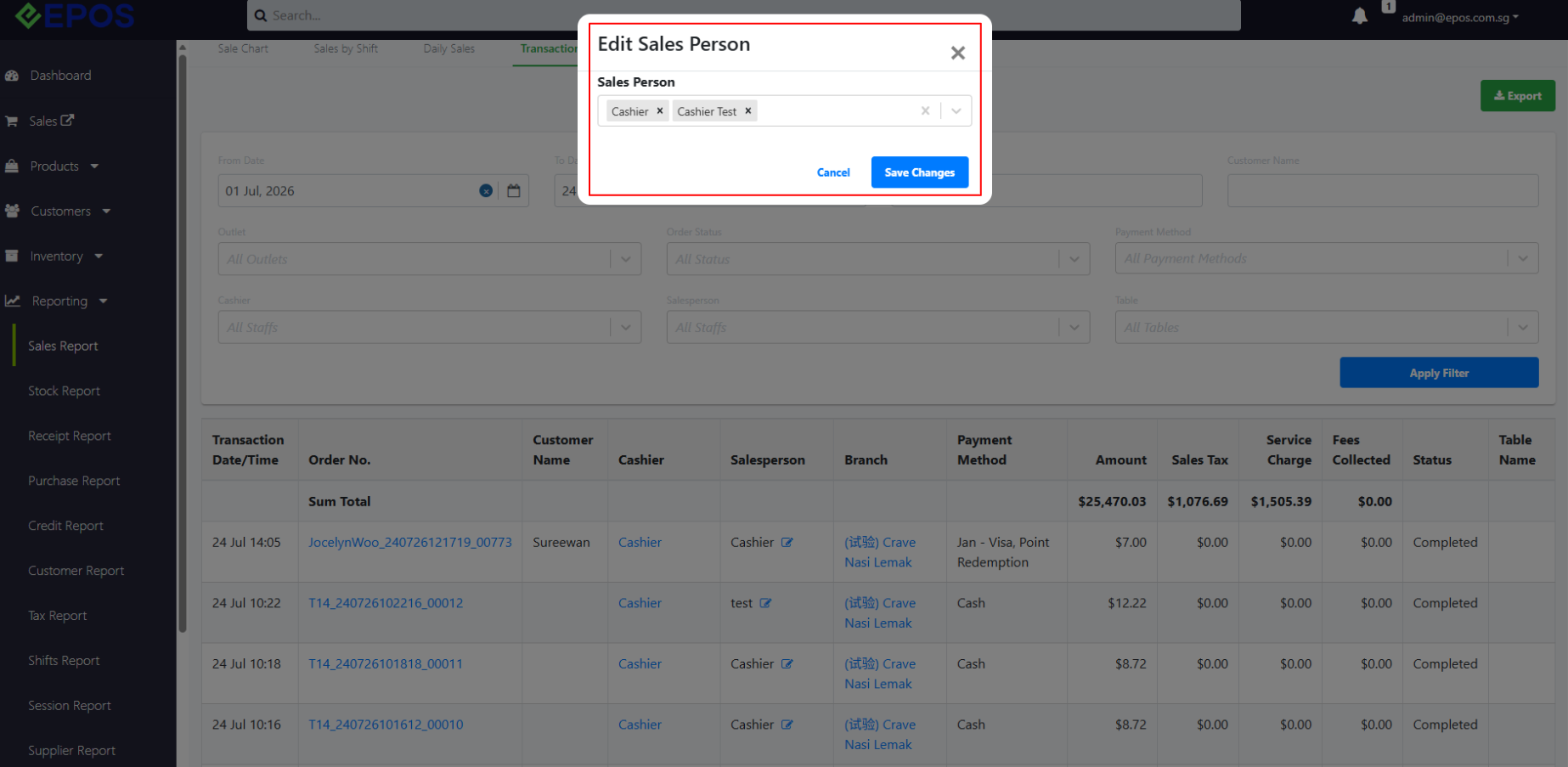Edit salesperson for order 00011
Viewport: 1568px width, 767px height.
point(787,663)
